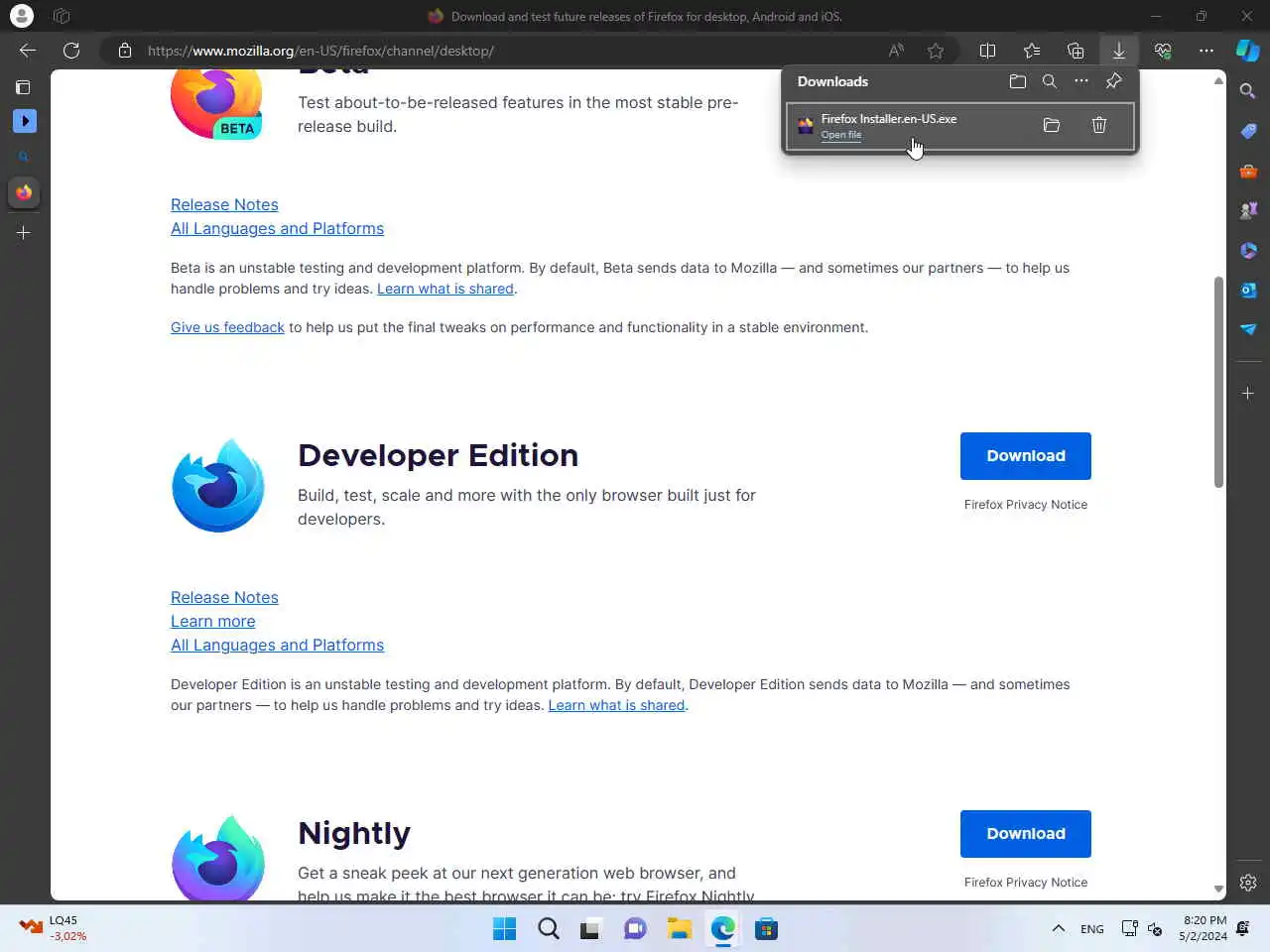This screenshot has width=1270, height=952.
Task: Open Beta All Languages and Platforms
Action: click(x=277, y=228)
